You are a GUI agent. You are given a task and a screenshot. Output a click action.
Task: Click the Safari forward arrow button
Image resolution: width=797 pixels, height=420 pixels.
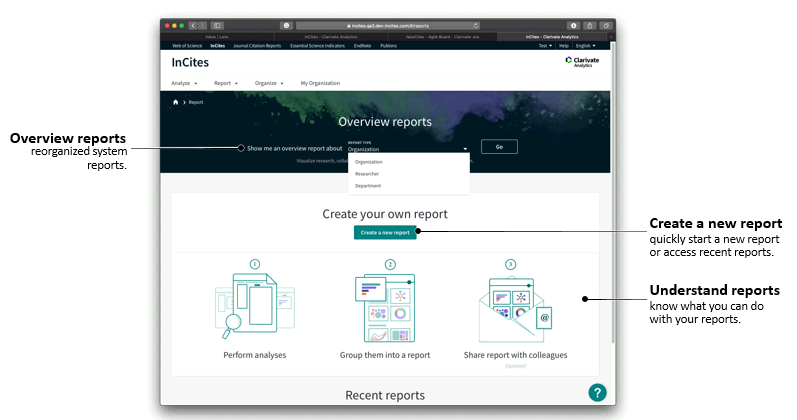point(202,25)
